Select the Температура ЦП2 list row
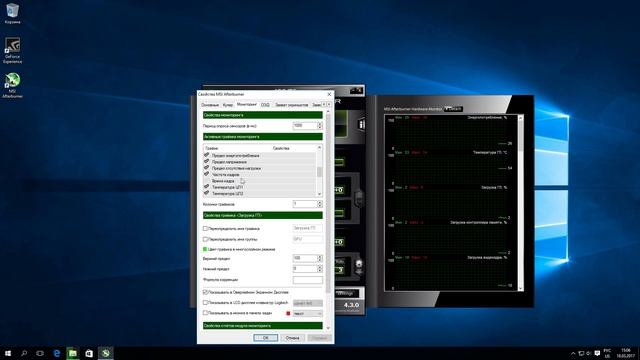 click(x=260, y=193)
